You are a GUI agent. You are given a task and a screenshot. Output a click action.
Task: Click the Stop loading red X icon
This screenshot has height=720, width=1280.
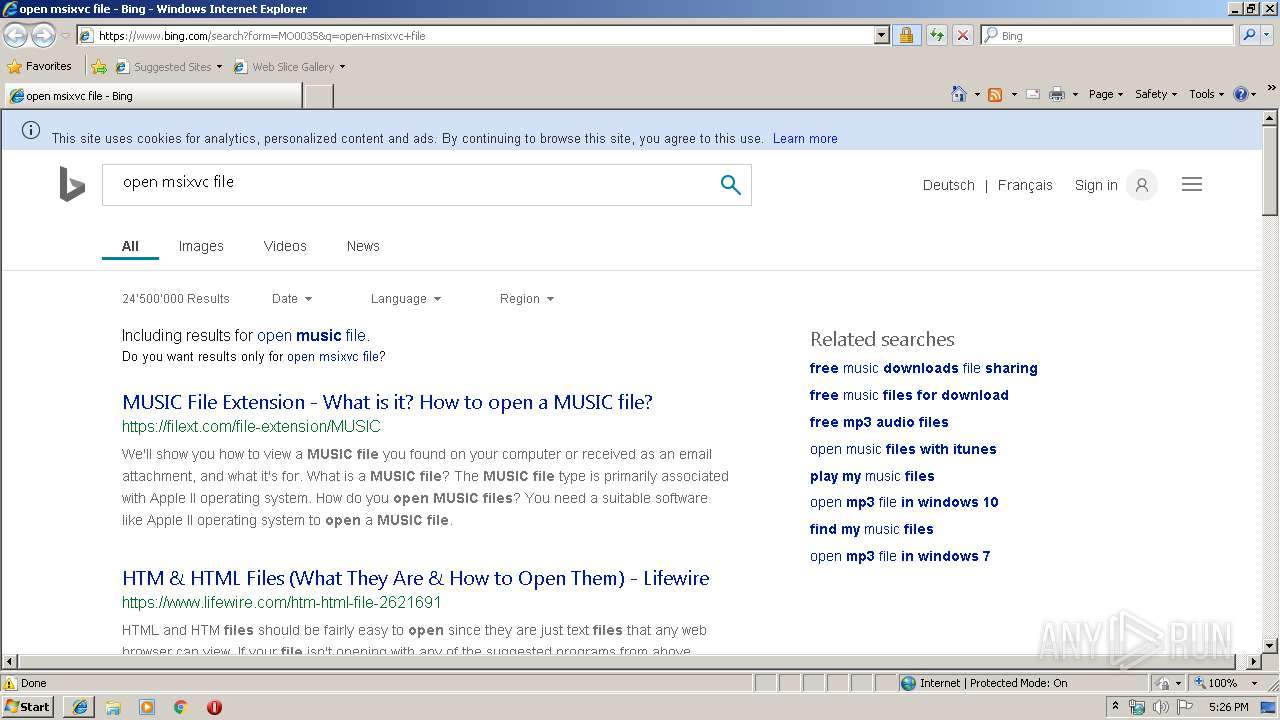pyautogui.click(x=962, y=35)
